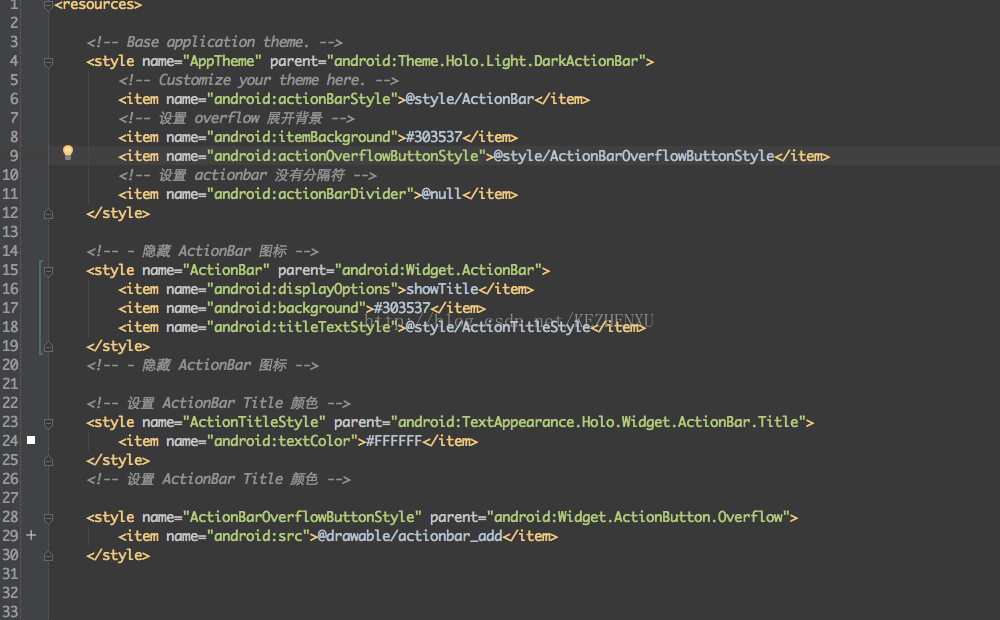This screenshot has width=1000, height=620.
Task: Click the ActionBar Title comment on line 26
Action: point(218,479)
